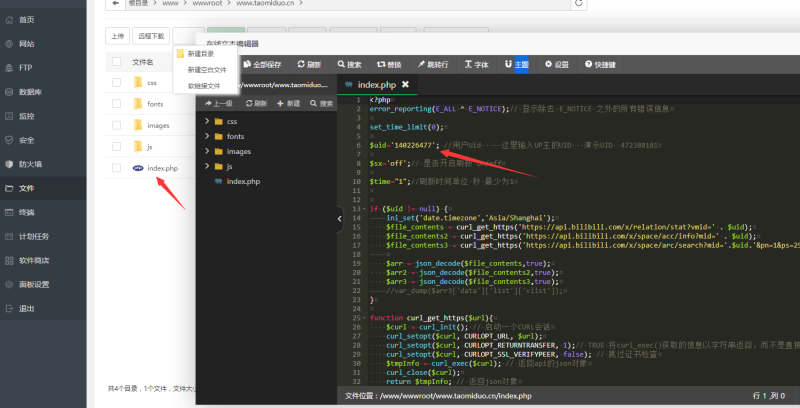Open 面板设置 panel settings in sidebar

(x=34, y=285)
